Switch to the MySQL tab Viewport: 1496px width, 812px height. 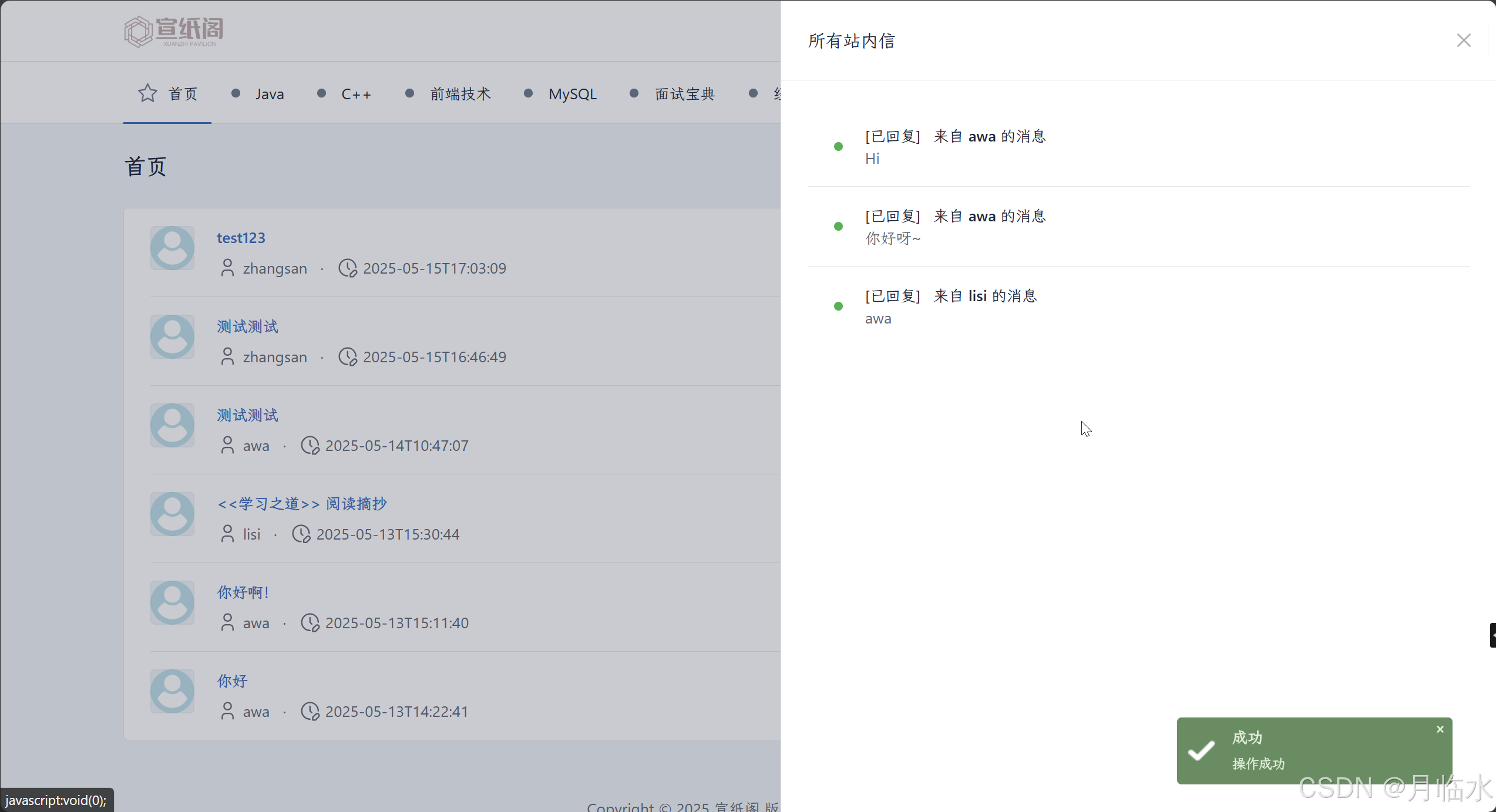point(572,94)
